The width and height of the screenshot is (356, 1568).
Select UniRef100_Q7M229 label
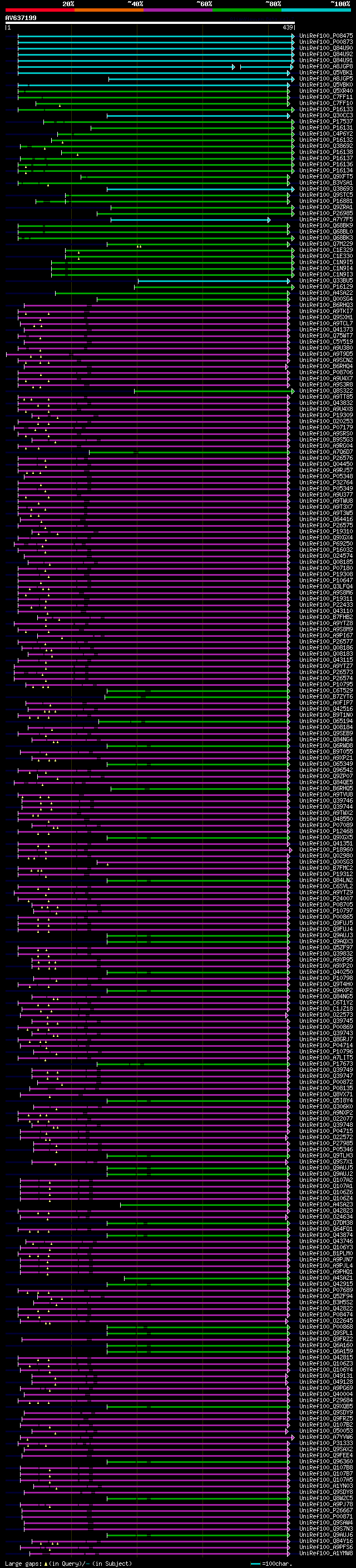tap(326, 244)
